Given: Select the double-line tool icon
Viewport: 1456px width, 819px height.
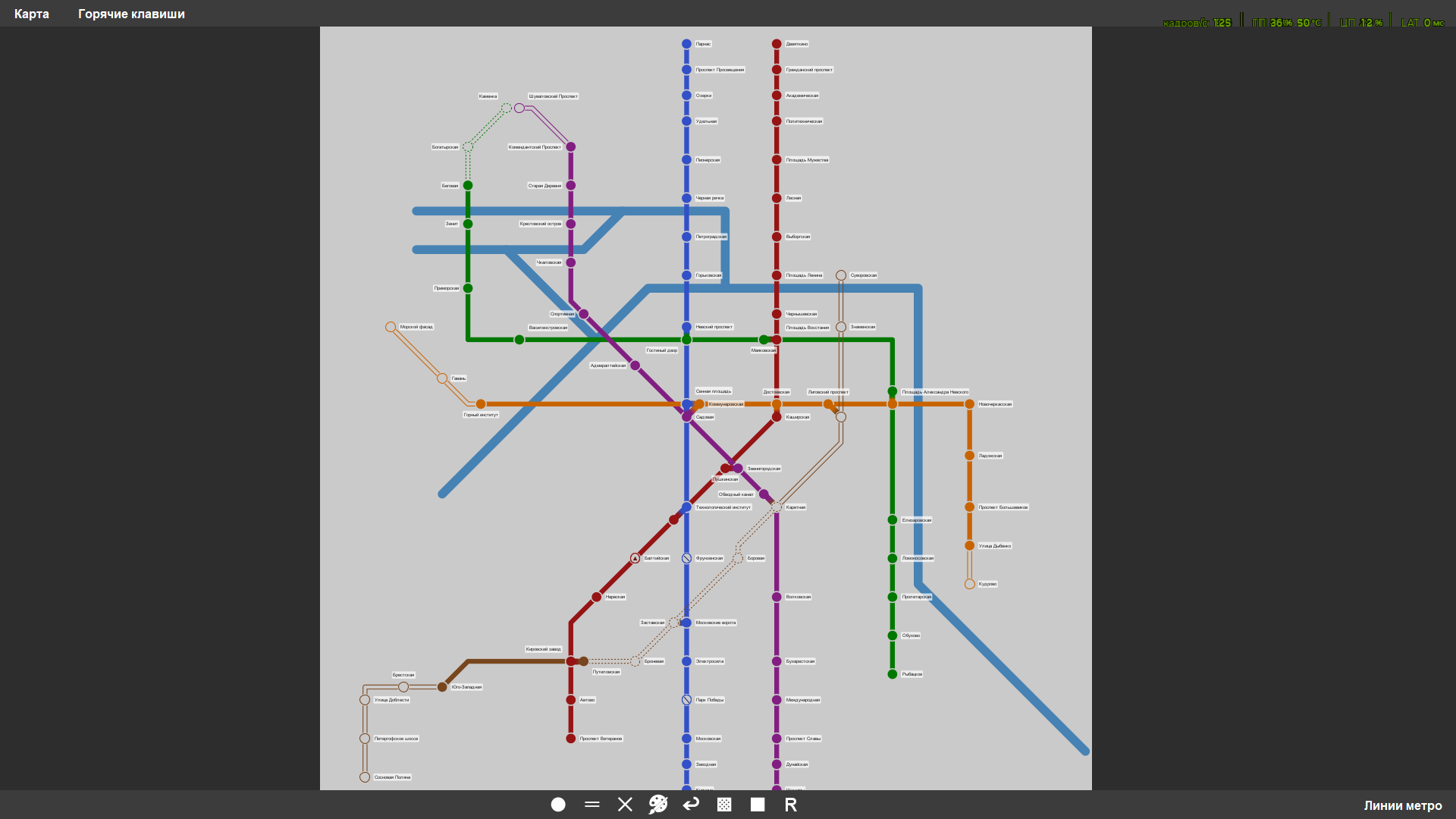Looking at the screenshot, I should click(592, 805).
